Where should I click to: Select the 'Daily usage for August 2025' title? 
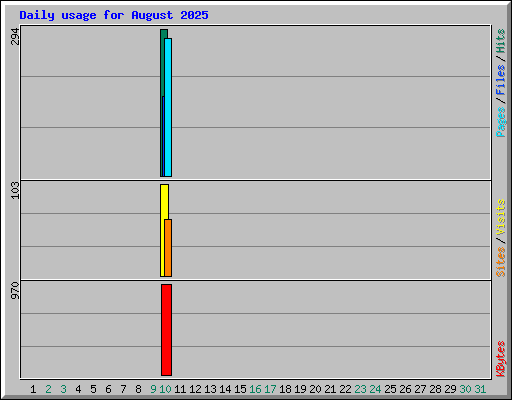coord(114,15)
